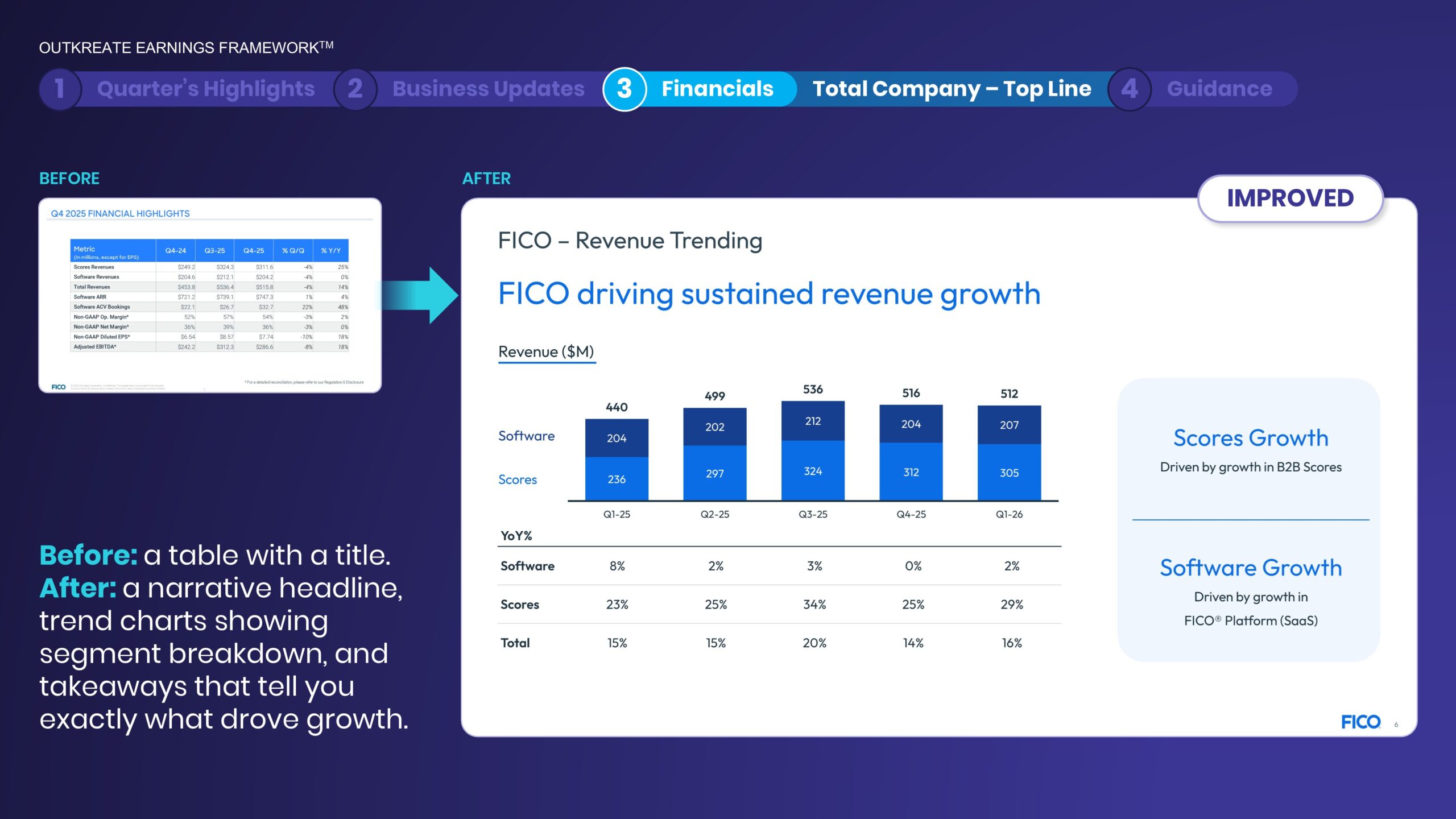Click the Revenue ($M) underlined label
This screenshot has height=819, width=1456.
pyautogui.click(x=546, y=351)
